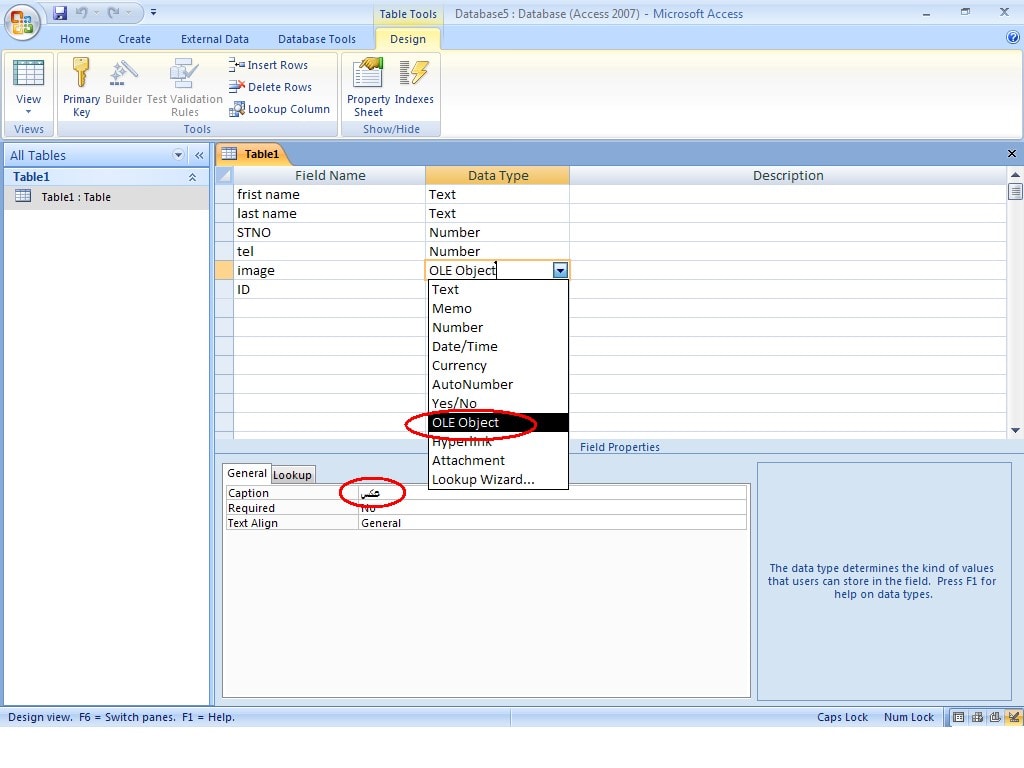The height and width of the screenshot is (768, 1024).
Task: Switch to PivotTable View from status bar
Action: [x=977, y=717]
